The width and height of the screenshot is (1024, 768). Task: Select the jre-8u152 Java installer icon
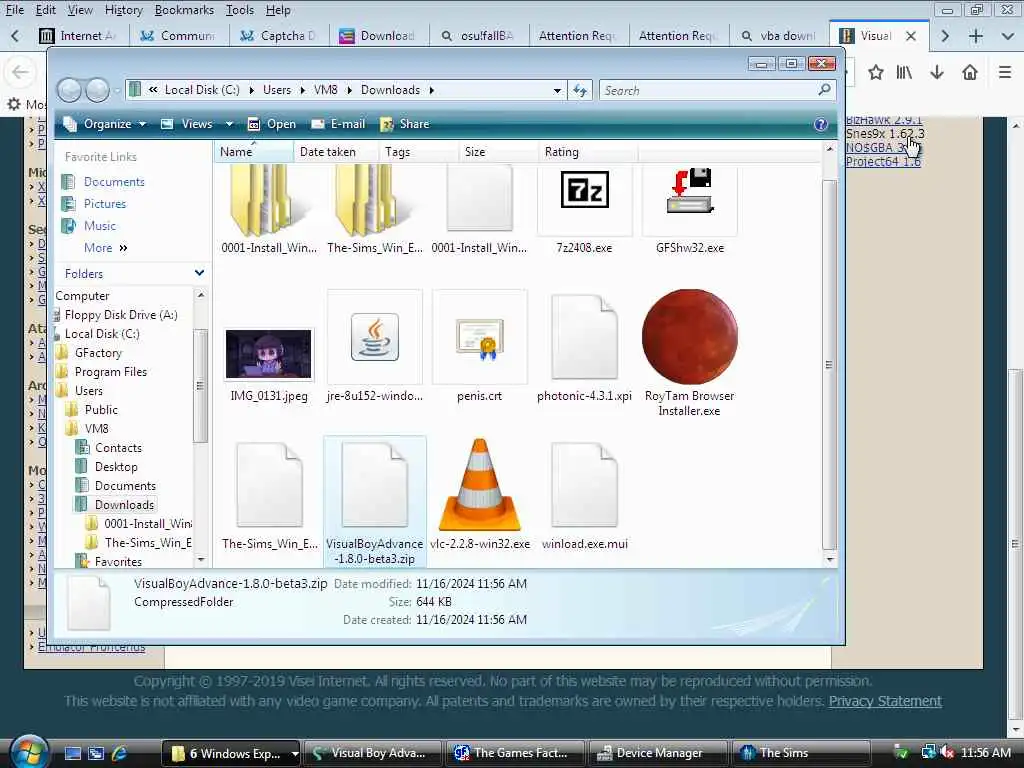(374, 337)
